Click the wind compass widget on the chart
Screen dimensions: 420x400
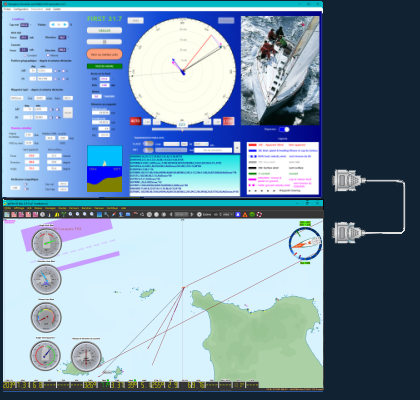point(305,244)
